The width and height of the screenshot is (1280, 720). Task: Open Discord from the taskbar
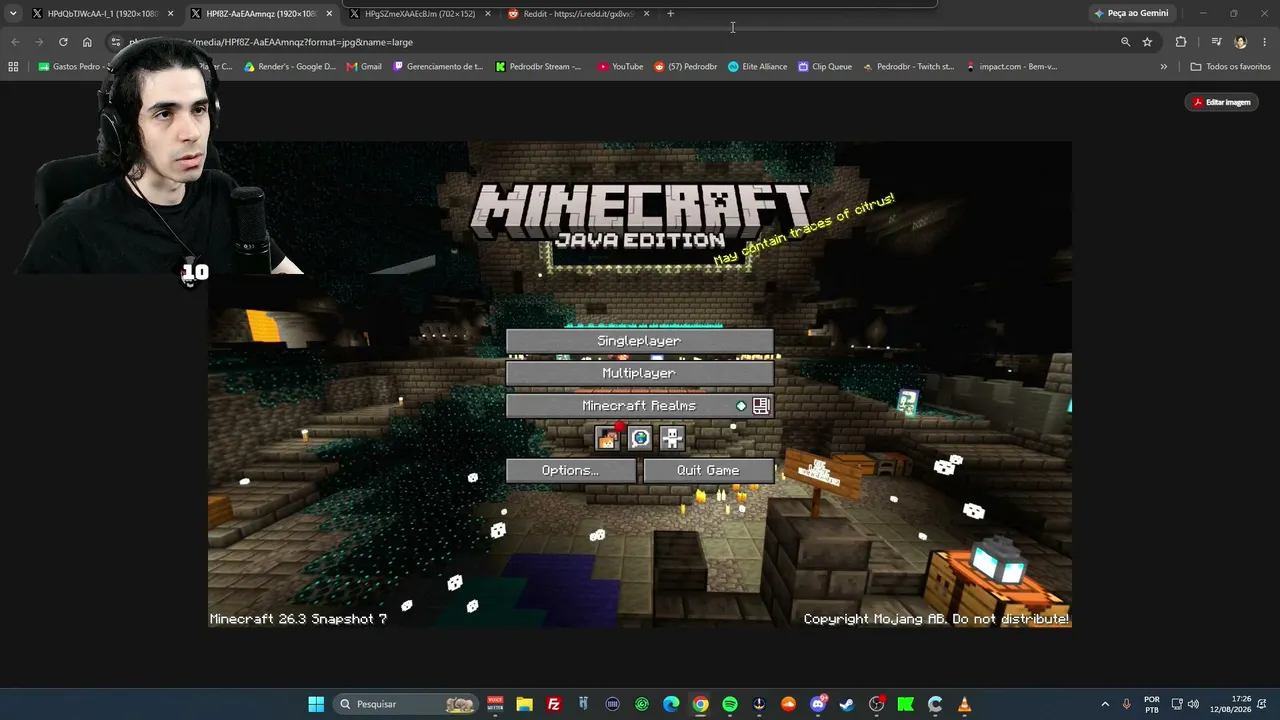click(x=818, y=704)
